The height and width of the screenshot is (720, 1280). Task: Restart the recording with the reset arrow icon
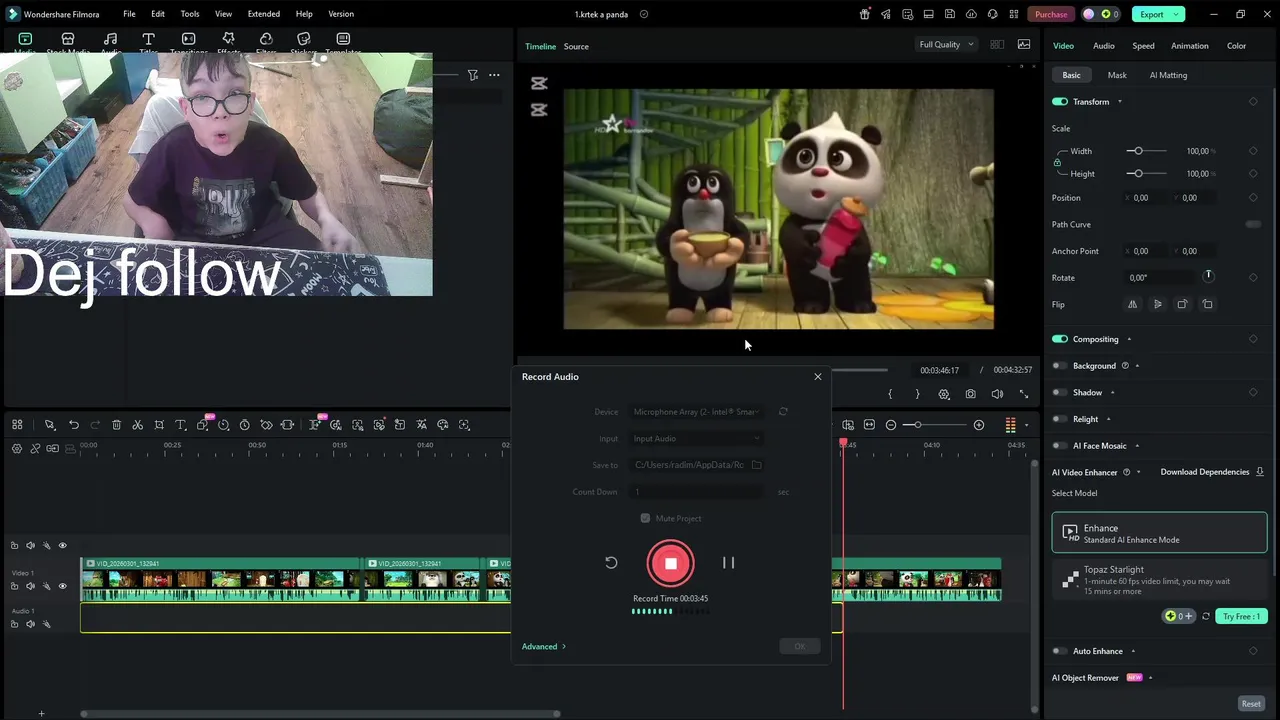coord(611,563)
